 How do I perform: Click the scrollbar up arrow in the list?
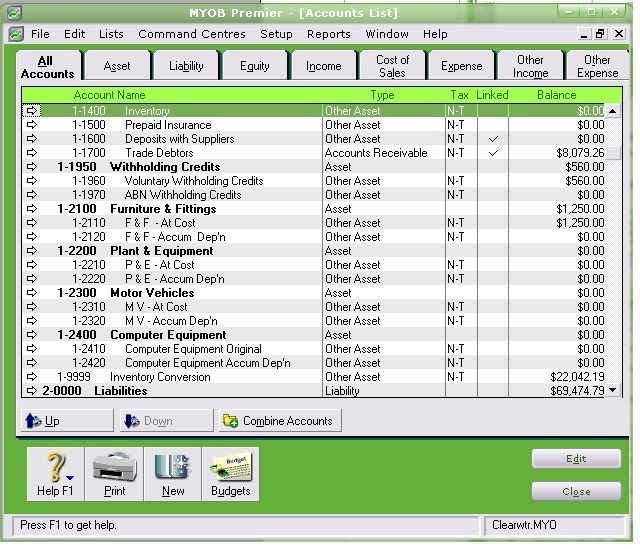pyautogui.click(x=613, y=111)
